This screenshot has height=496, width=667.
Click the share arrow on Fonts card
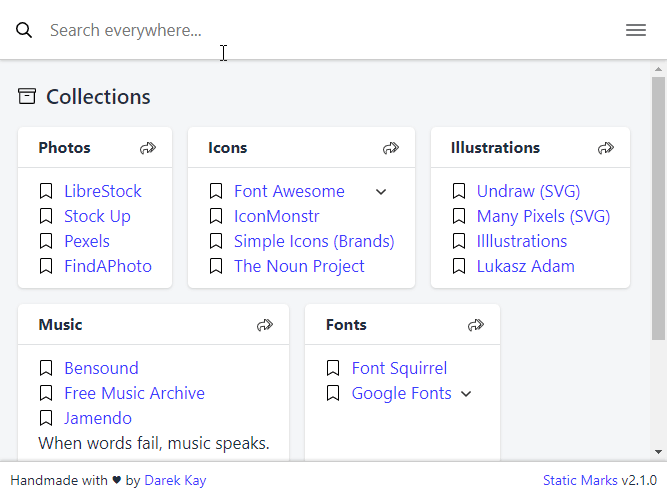click(x=476, y=325)
